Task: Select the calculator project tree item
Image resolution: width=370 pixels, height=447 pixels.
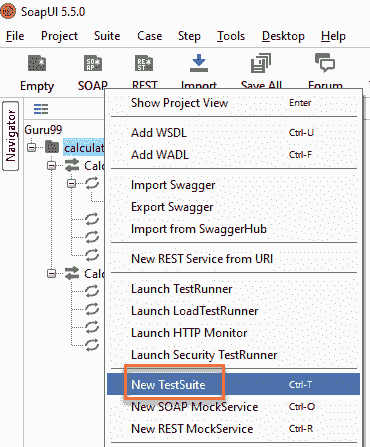Action: coord(84,147)
